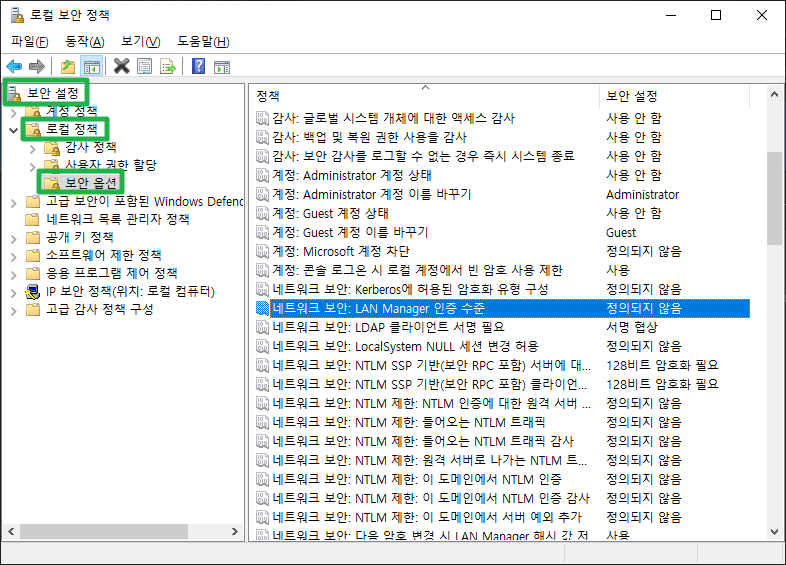Image resolution: width=786 pixels, height=565 pixels.
Task: Click the Delete (X) toolbar icon
Action: click(x=122, y=67)
